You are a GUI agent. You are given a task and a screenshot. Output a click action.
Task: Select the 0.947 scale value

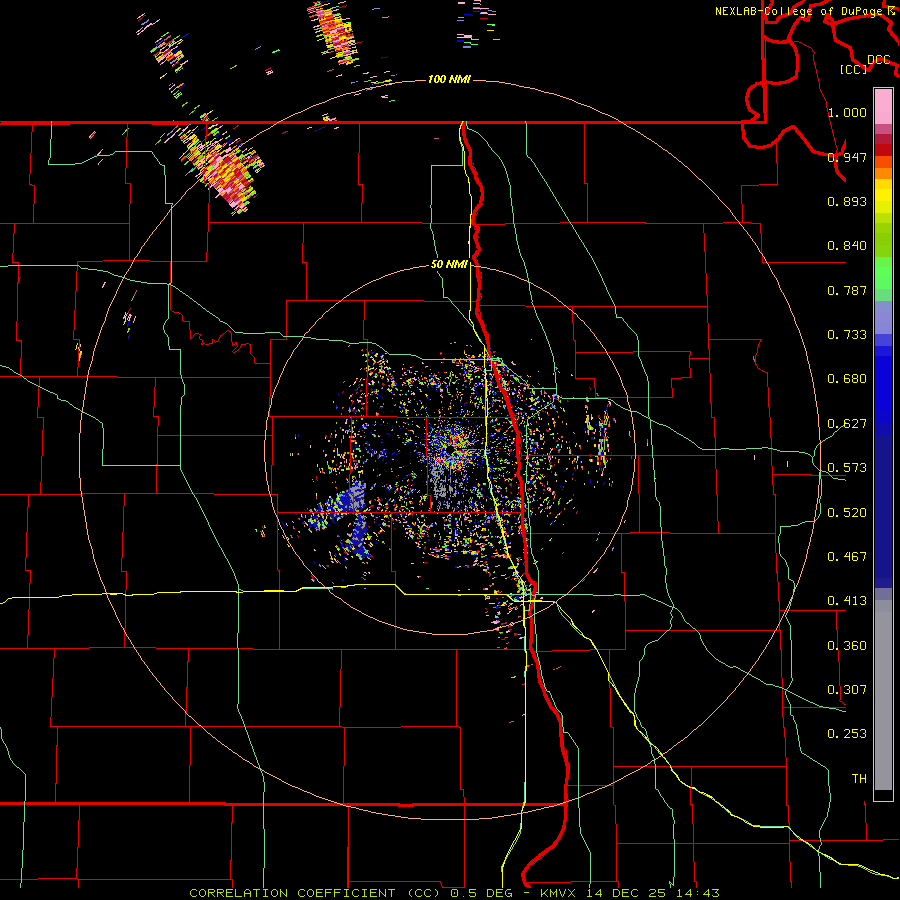click(847, 157)
